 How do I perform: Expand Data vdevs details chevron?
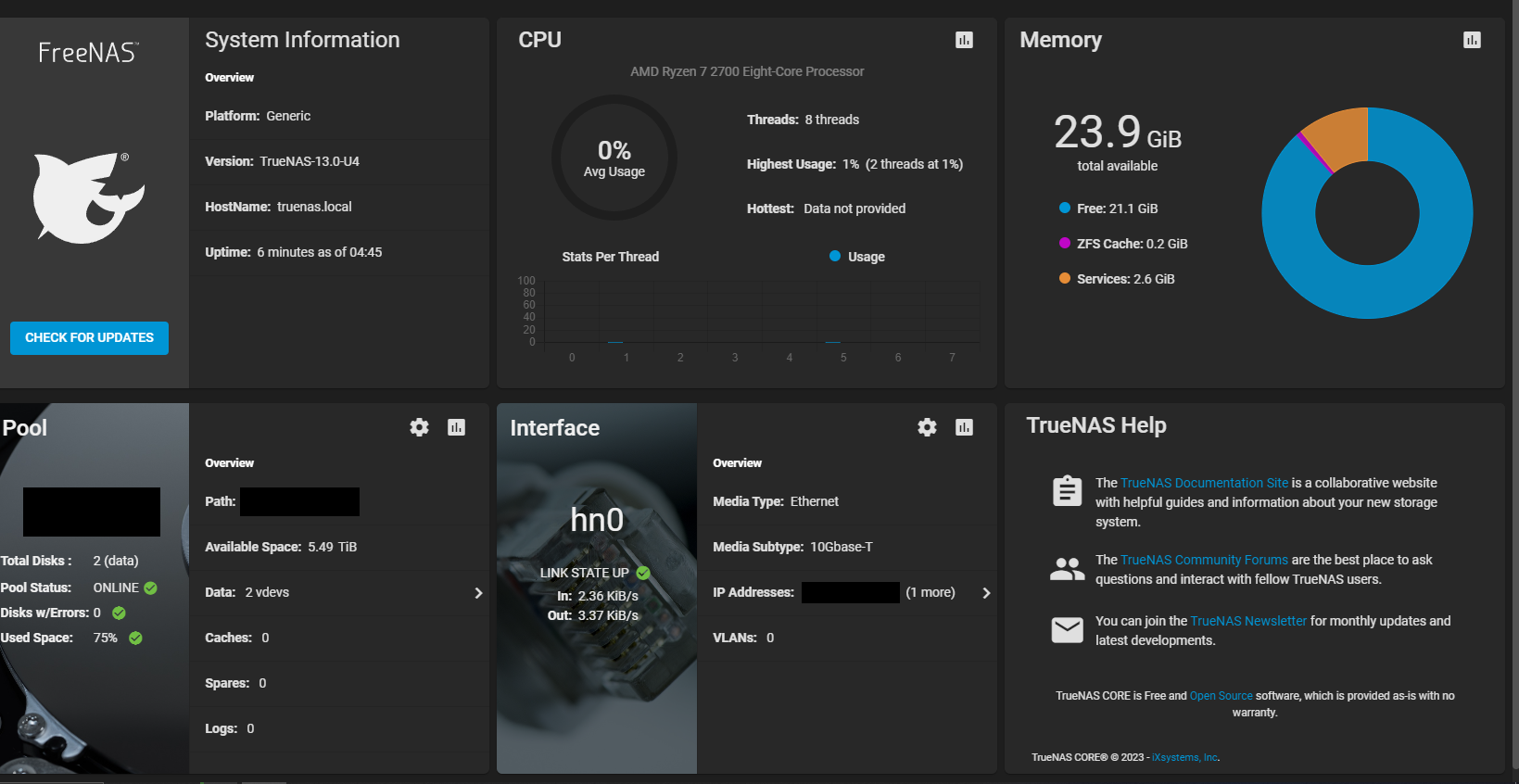(x=478, y=592)
